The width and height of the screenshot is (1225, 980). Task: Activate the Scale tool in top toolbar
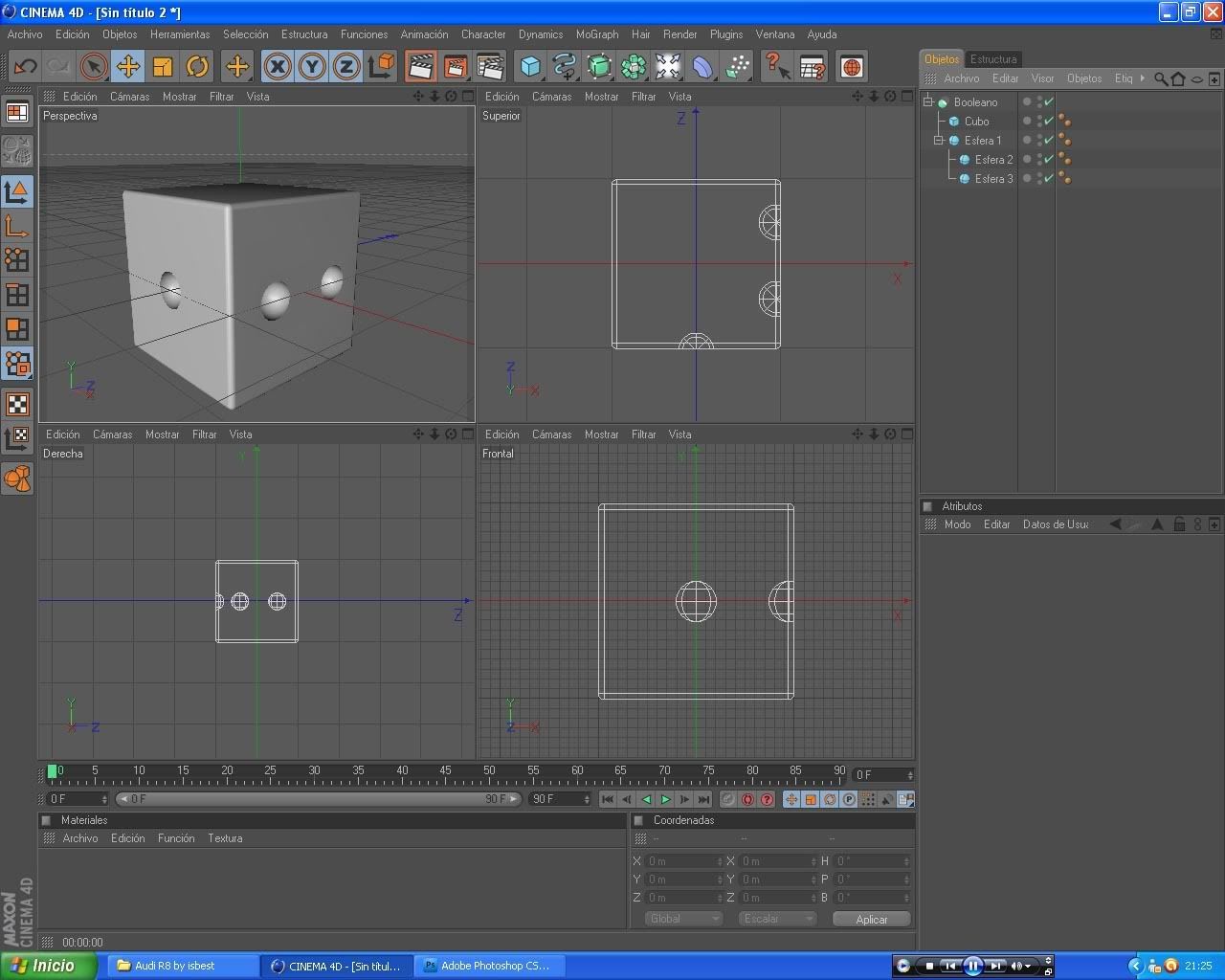tap(163, 66)
